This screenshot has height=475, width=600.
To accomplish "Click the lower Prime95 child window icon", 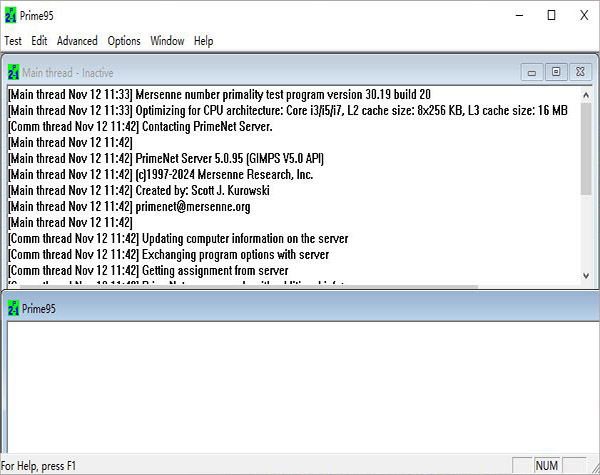I will point(13,308).
